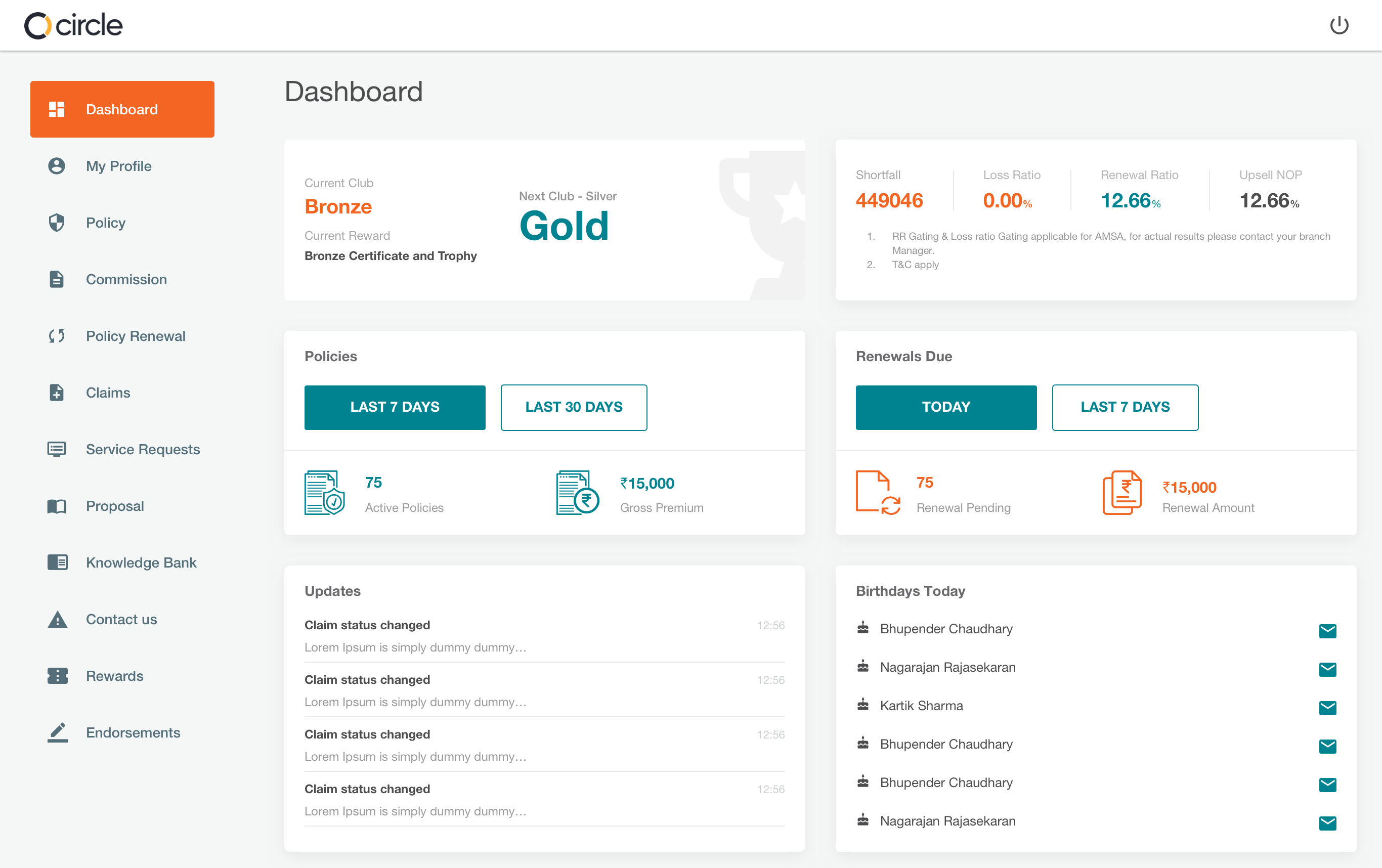The height and width of the screenshot is (868, 1382).
Task: Click the Contact us warning triangle icon
Action: [57, 620]
